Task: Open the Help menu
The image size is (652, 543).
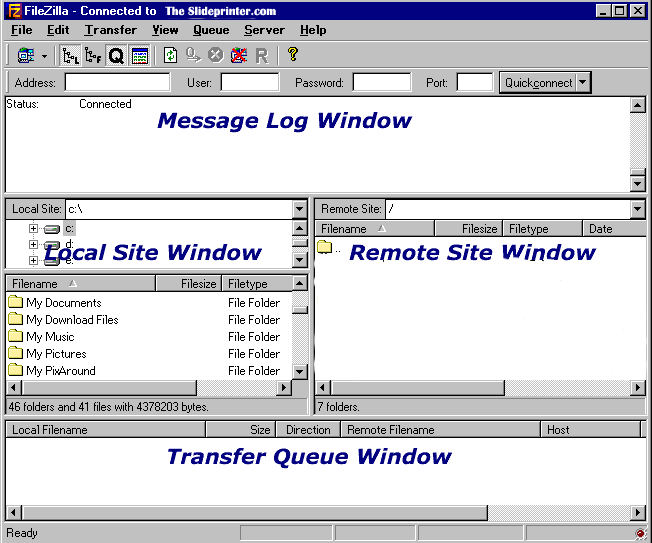Action: pos(313,30)
